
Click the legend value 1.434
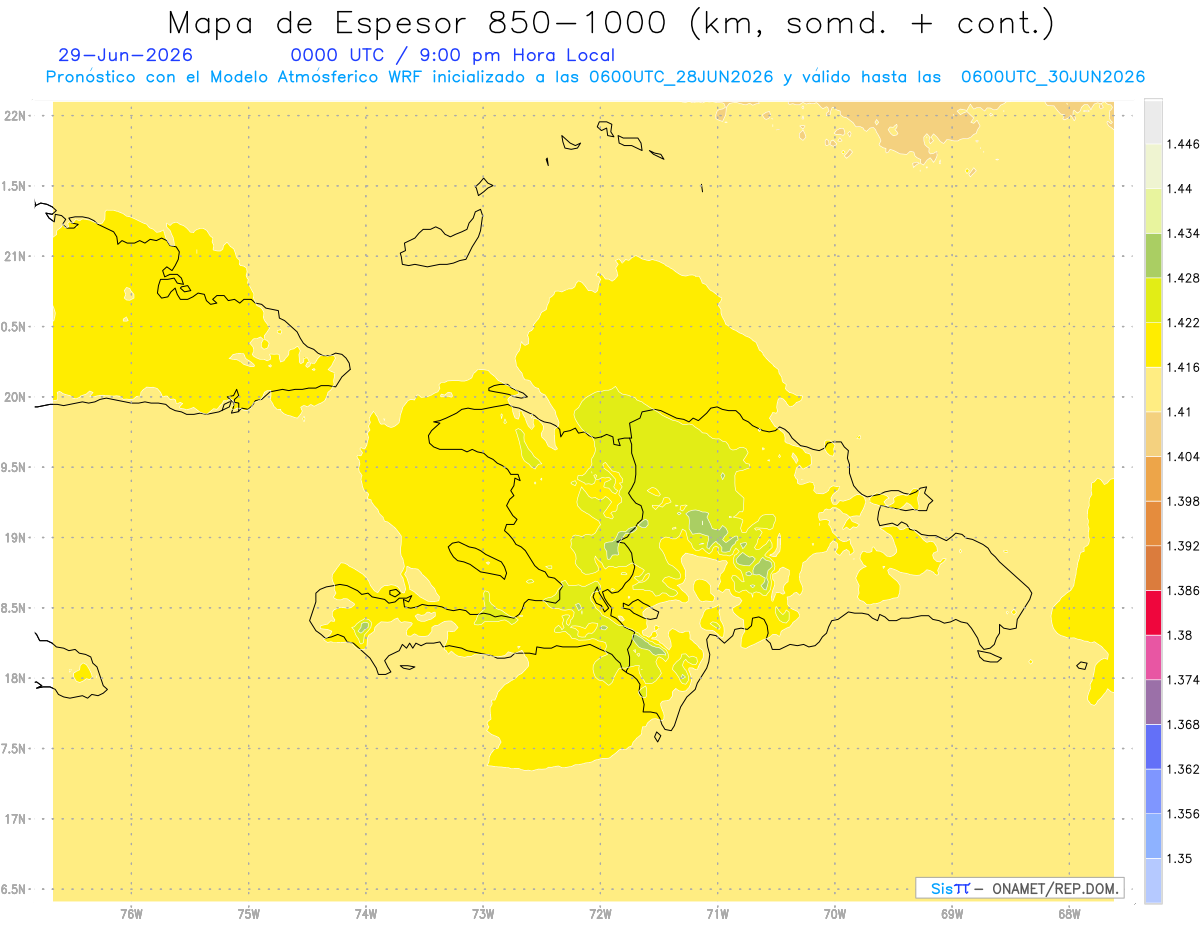(x=1182, y=233)
